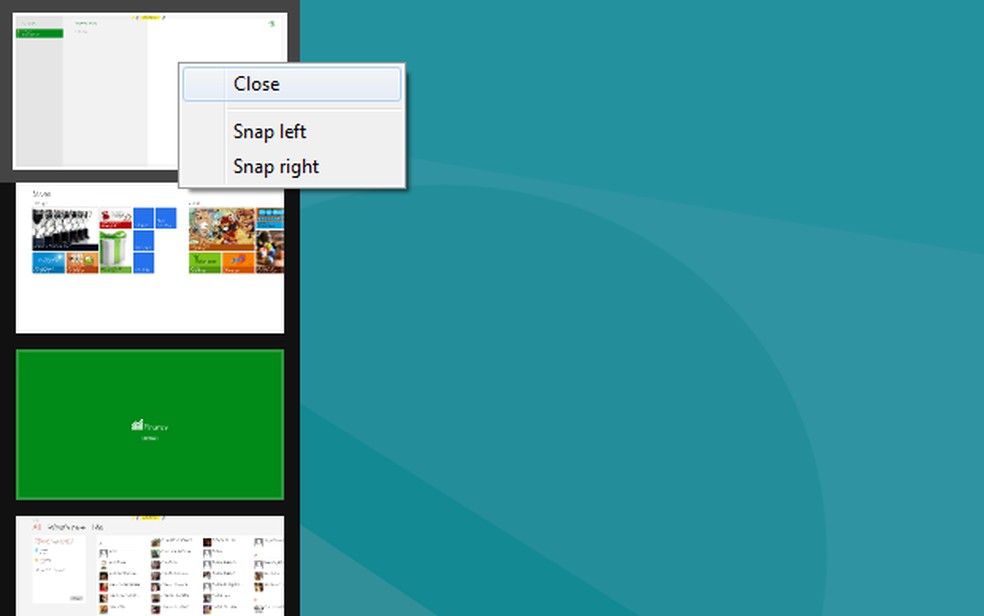Select Snap left in the context menu

pos(269,131)
